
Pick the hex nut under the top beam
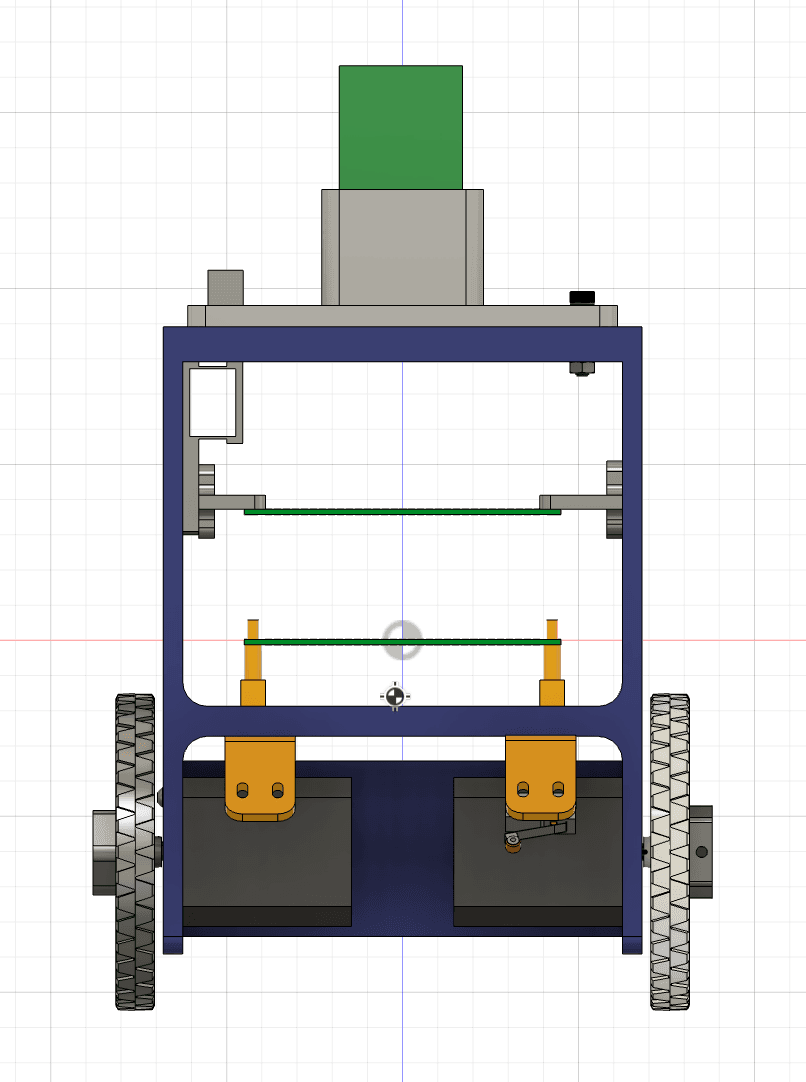pyautogui.click(x=582, y=368)
